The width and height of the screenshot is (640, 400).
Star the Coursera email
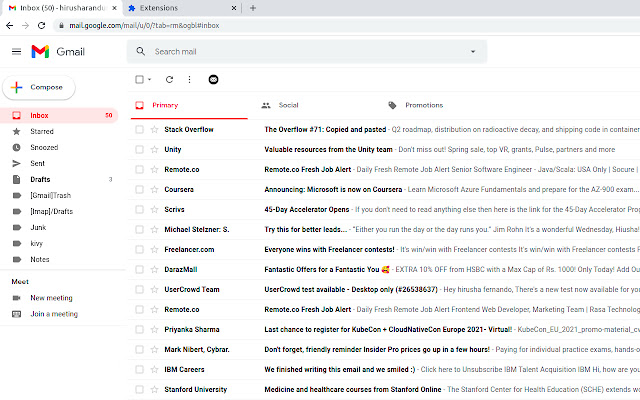tap(154, 189)
